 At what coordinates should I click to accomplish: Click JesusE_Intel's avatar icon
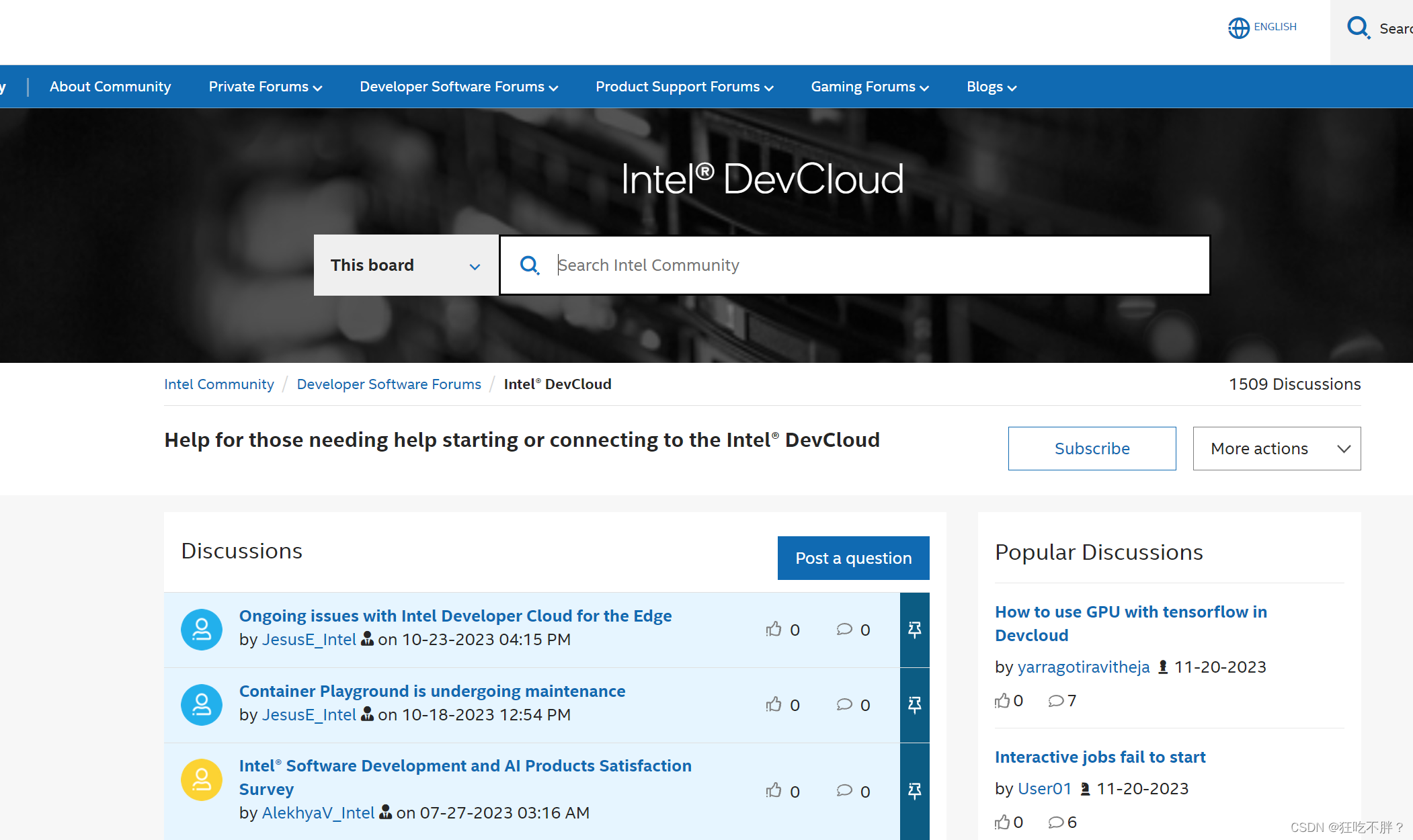tap(201, 630)
